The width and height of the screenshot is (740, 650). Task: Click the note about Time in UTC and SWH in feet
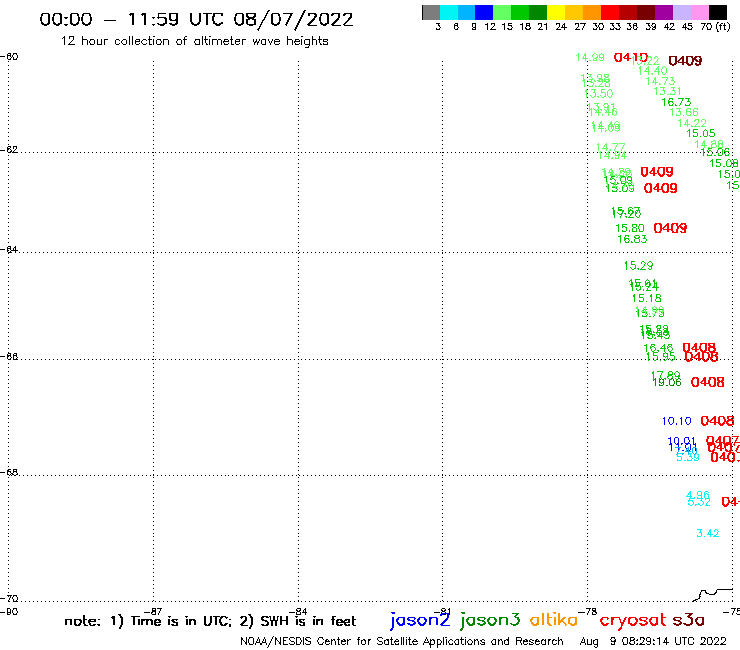point(210,621)
